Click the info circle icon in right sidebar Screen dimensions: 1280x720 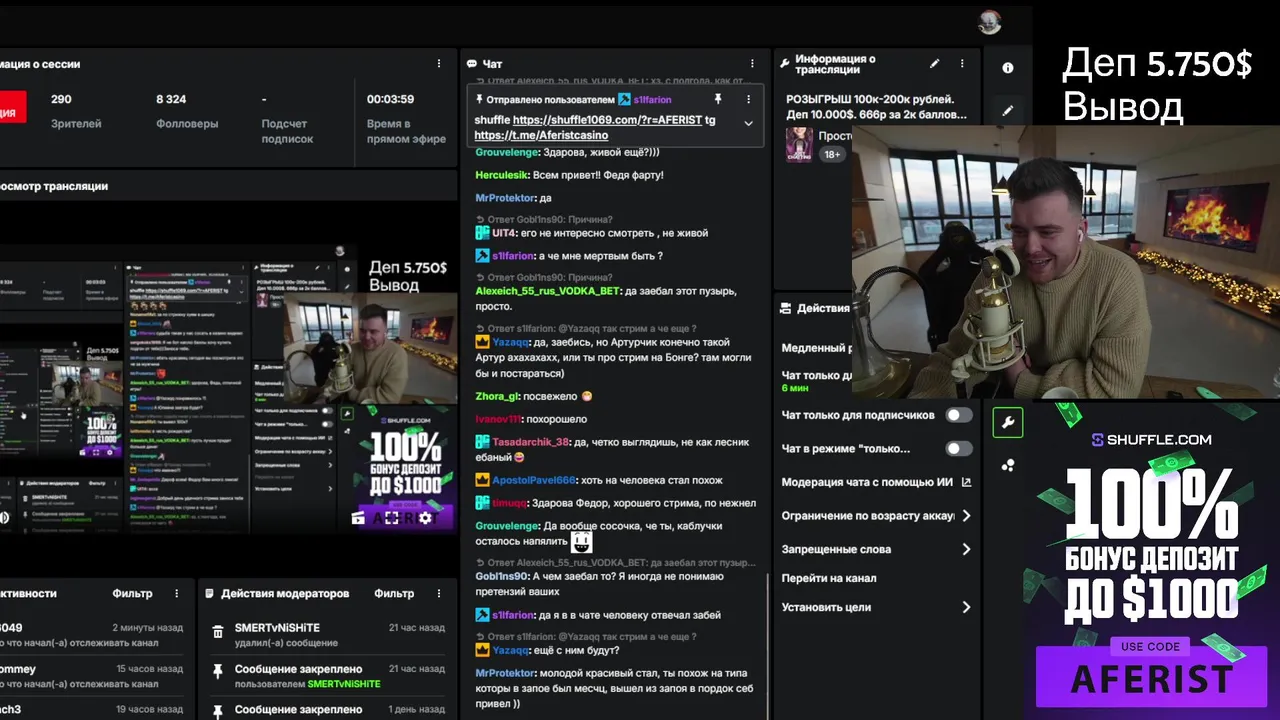1007,68
